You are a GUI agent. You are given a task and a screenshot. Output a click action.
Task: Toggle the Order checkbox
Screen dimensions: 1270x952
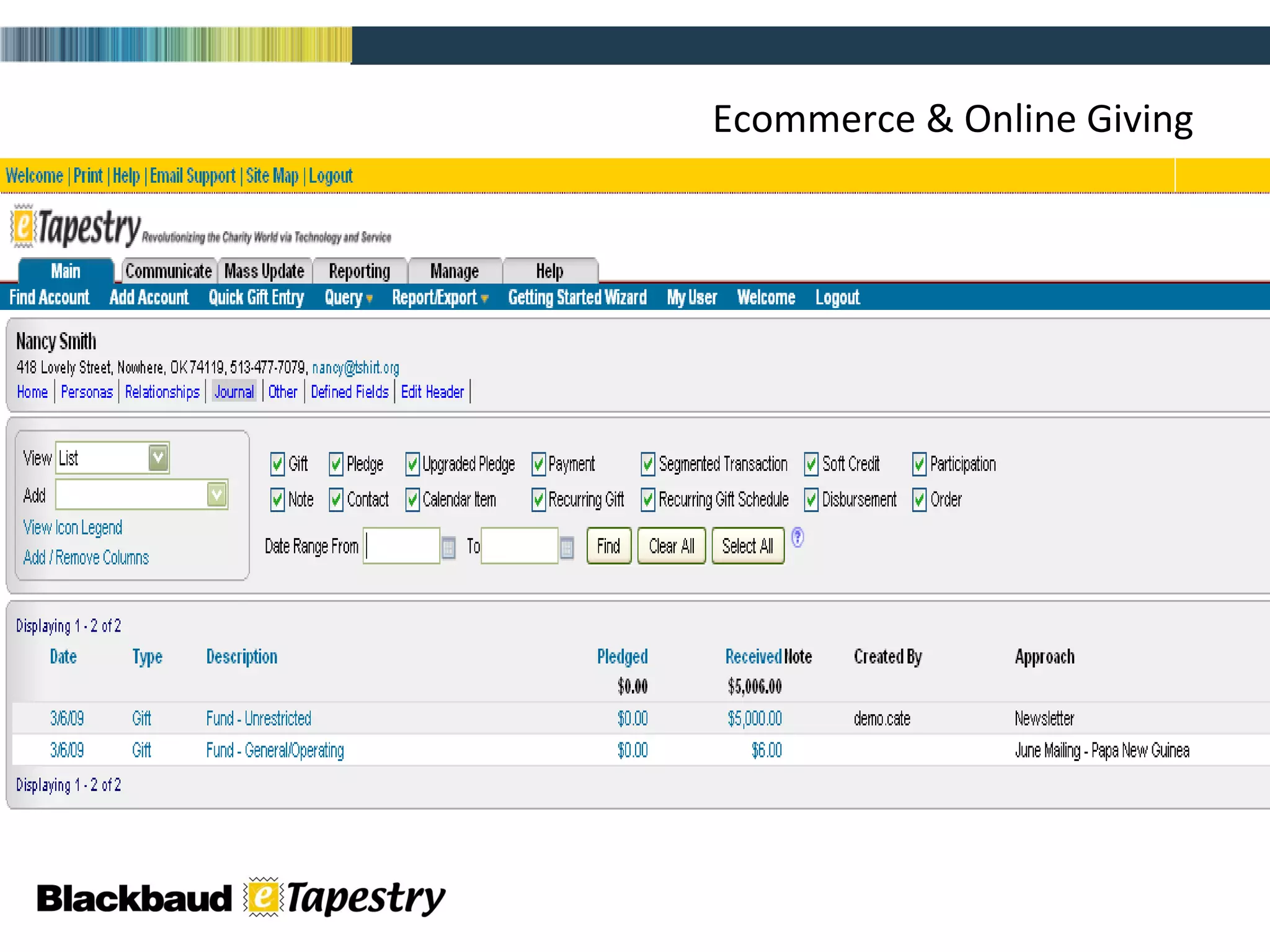click(919, 500)
